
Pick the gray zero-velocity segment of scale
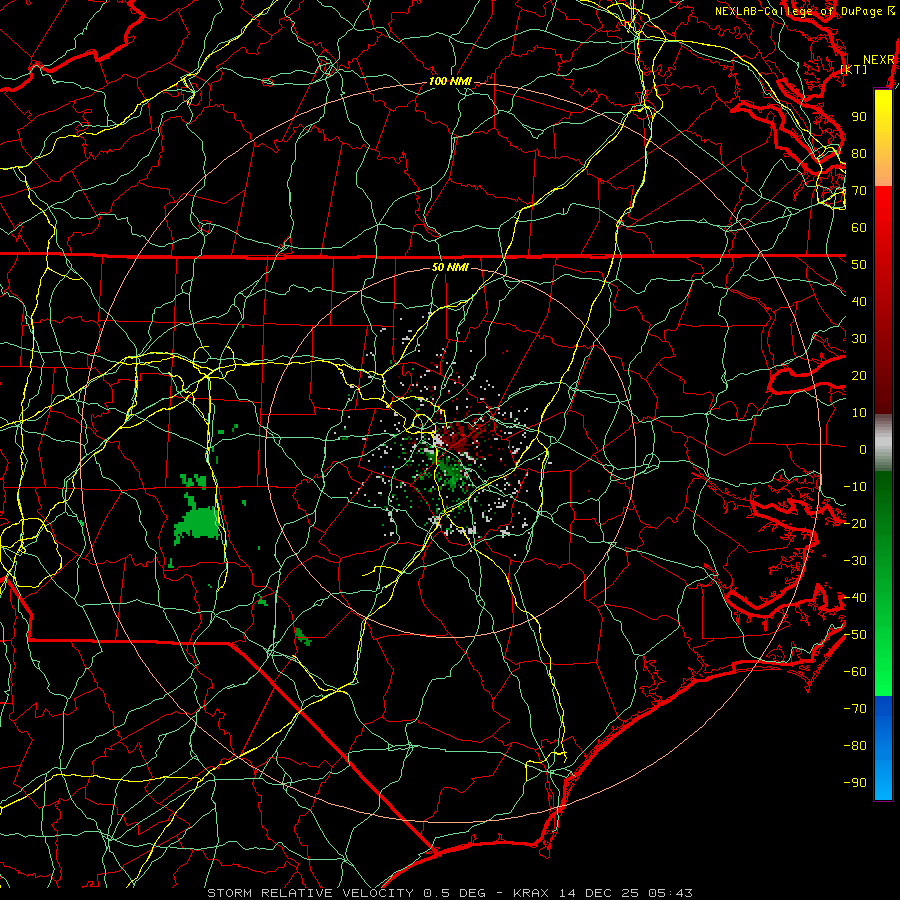coord(883,442)
